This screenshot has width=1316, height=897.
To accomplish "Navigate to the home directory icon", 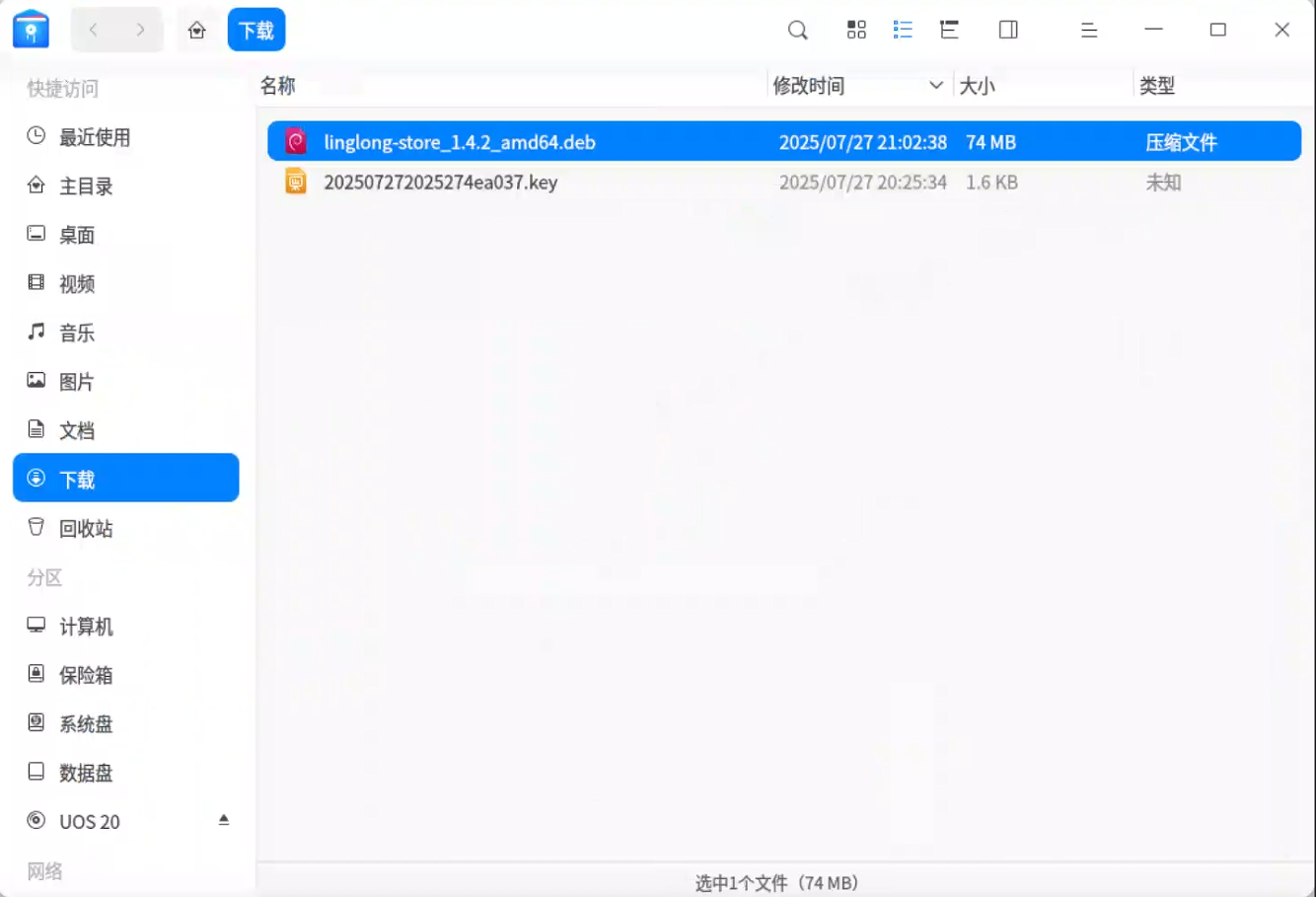I will pyautogui.click(x=196, y=30).
